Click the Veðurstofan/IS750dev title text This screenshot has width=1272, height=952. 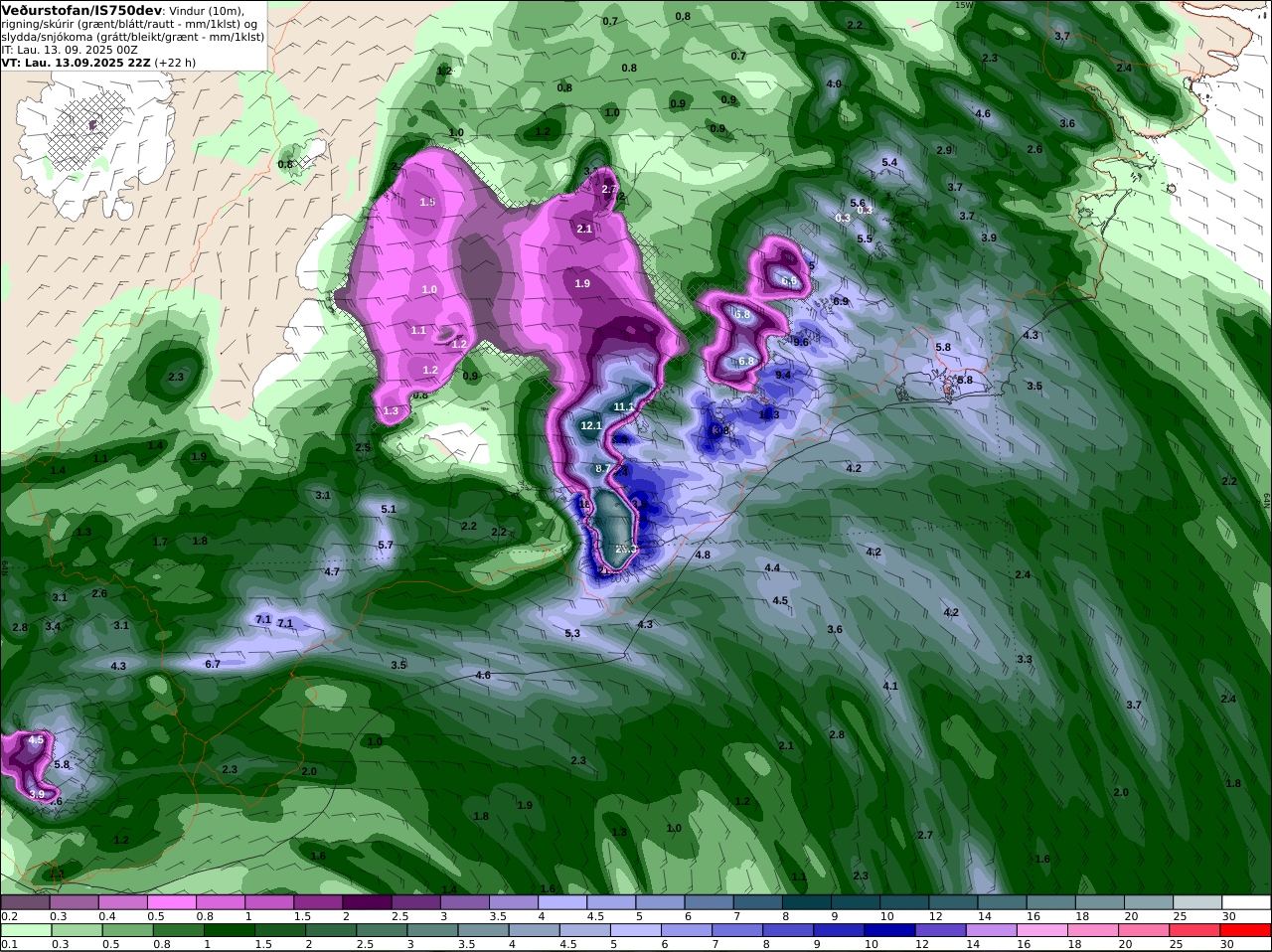tap(82, 10)
